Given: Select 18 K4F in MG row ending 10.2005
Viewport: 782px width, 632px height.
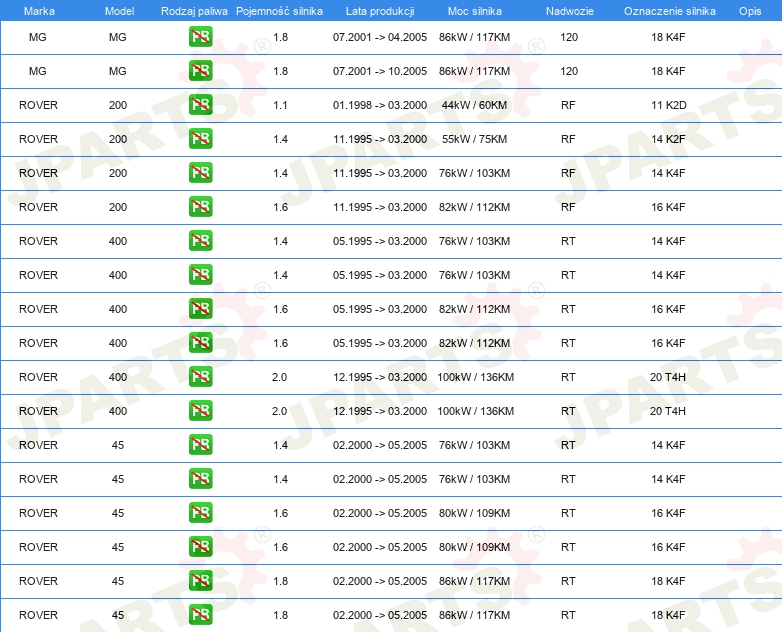Looking at the screenshot, I should (668, 71).
